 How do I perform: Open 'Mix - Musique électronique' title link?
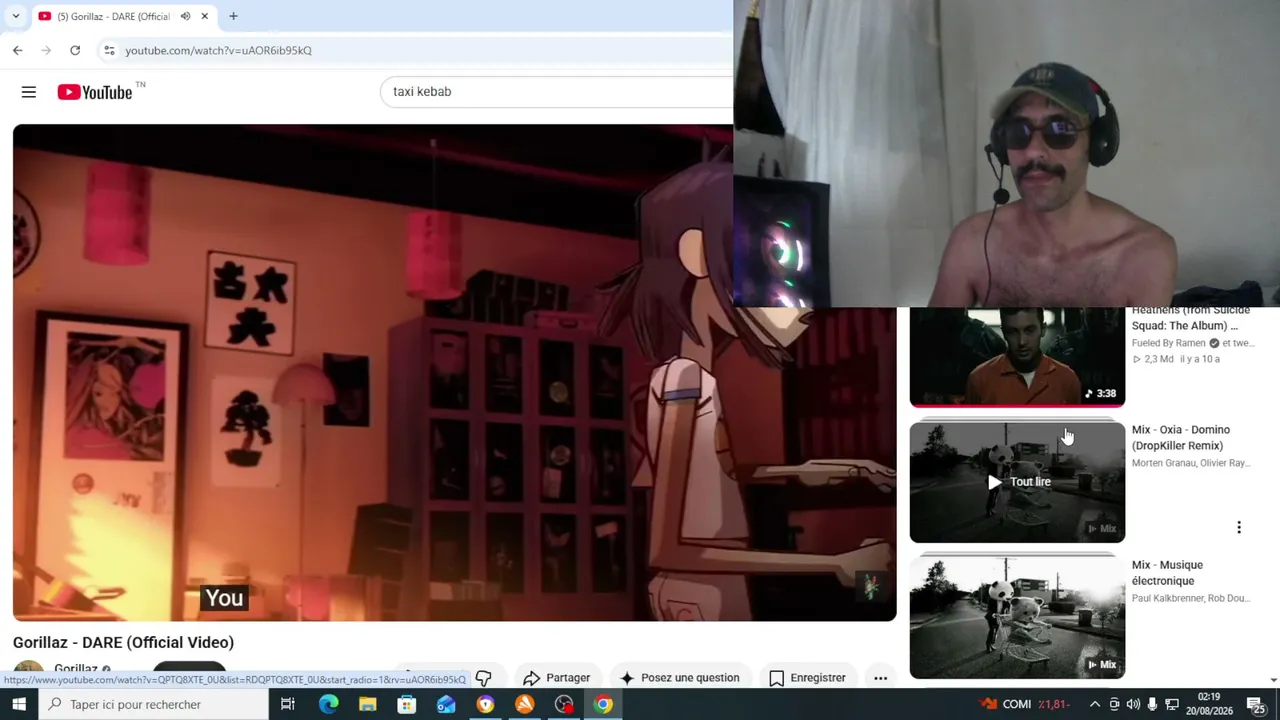(x=1168, y=573)
